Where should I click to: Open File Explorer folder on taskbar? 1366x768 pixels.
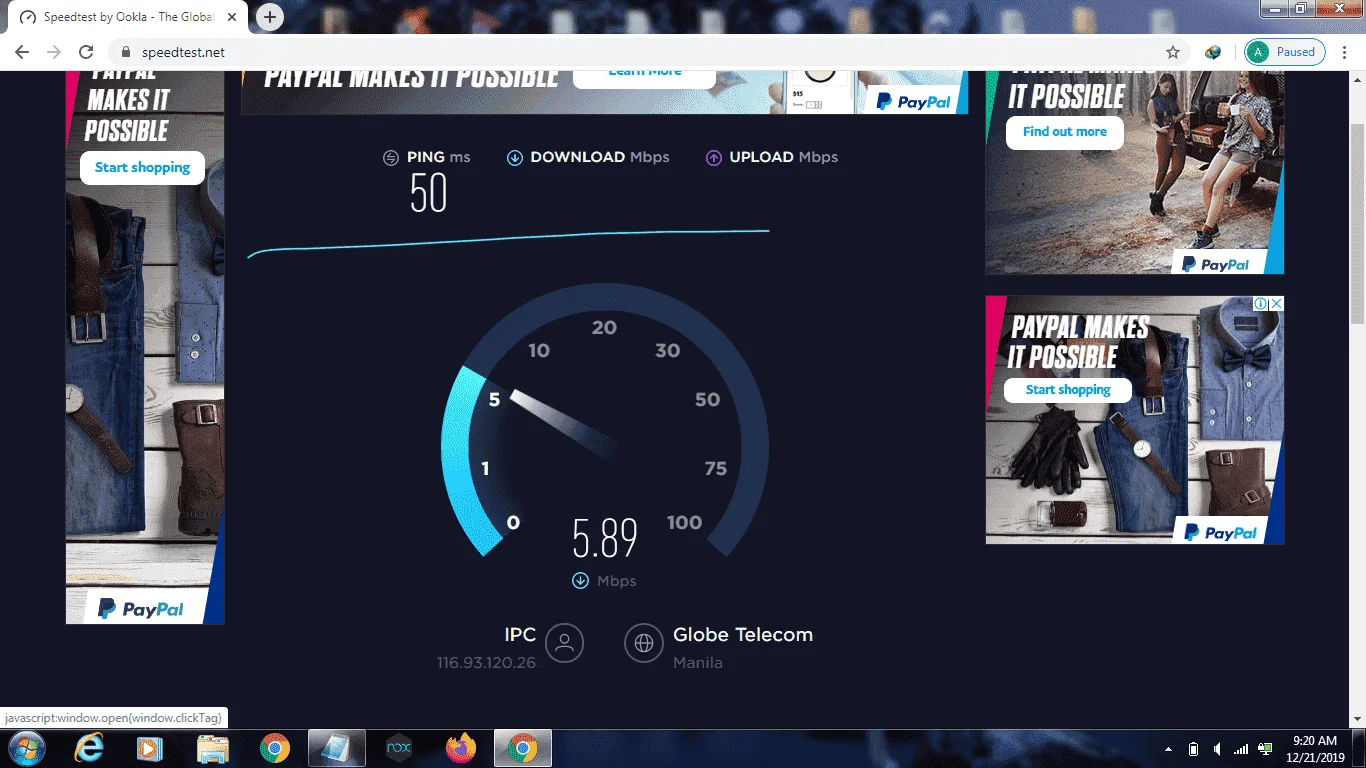(213, 748)
